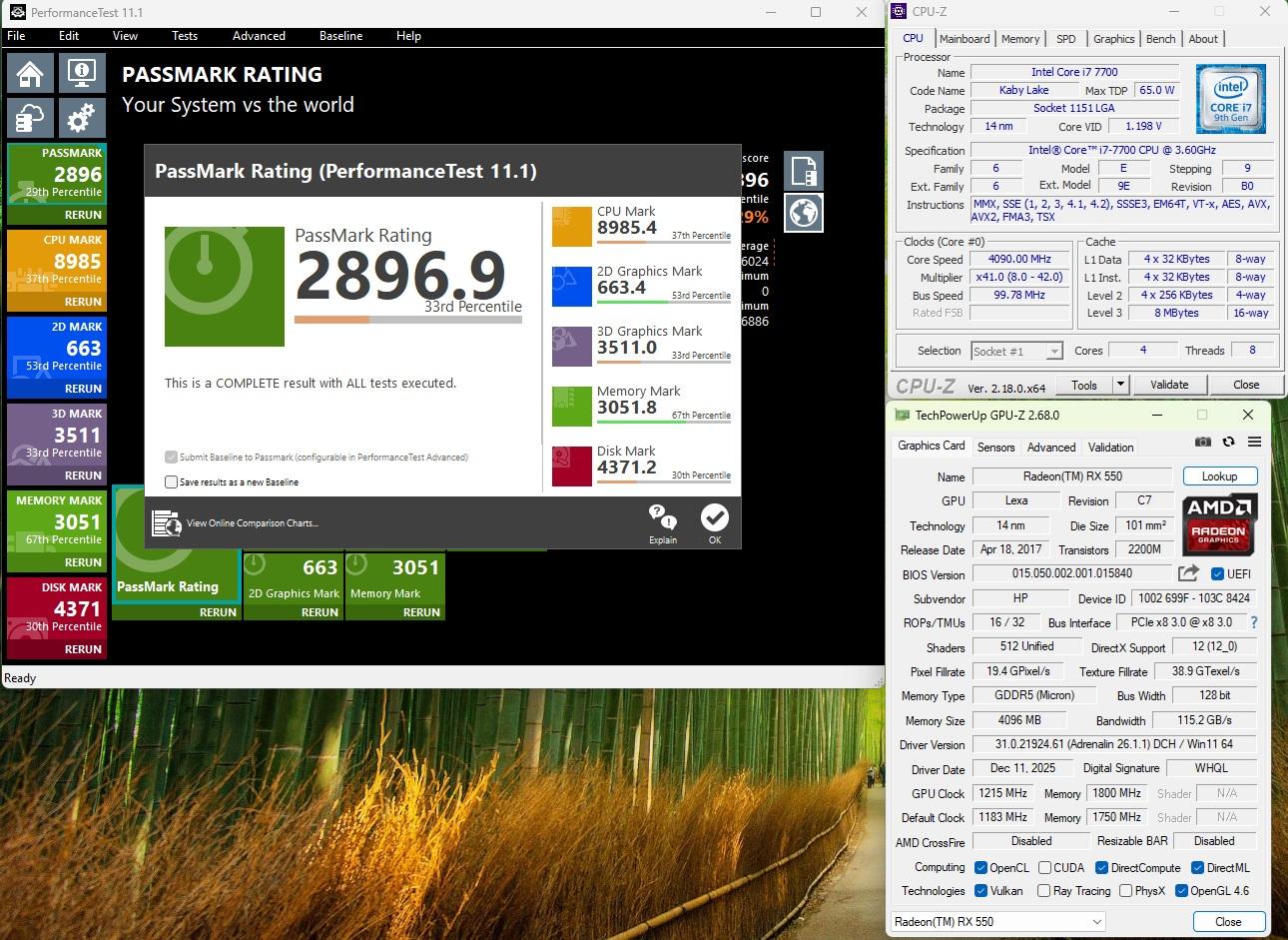Click the Intel Core i7 logo in CPU-Z
Screen dimensions: 1288x940
click(x=1231, y=99)
